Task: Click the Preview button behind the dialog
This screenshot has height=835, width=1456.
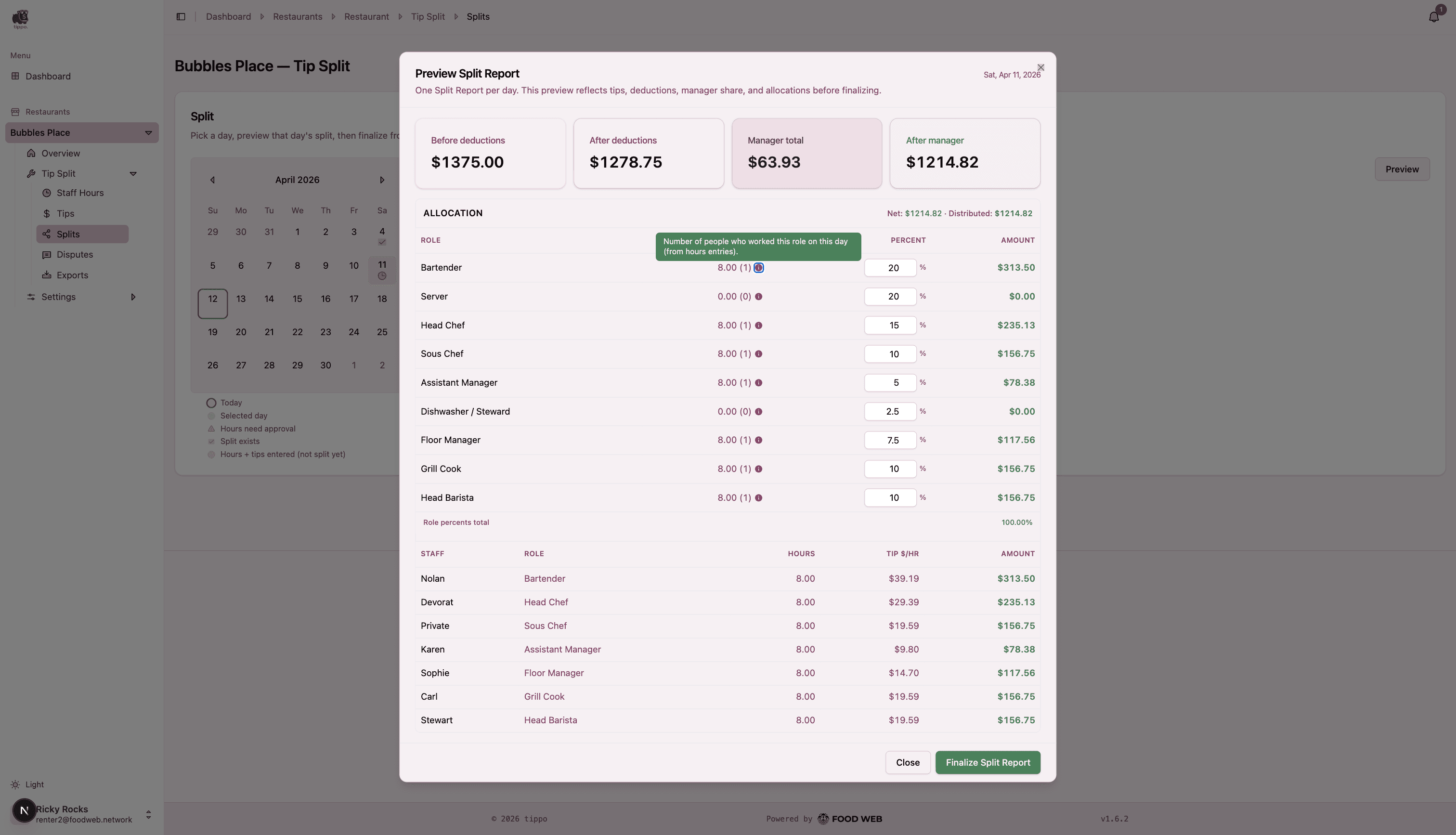Action: (x=1402, y=169)
